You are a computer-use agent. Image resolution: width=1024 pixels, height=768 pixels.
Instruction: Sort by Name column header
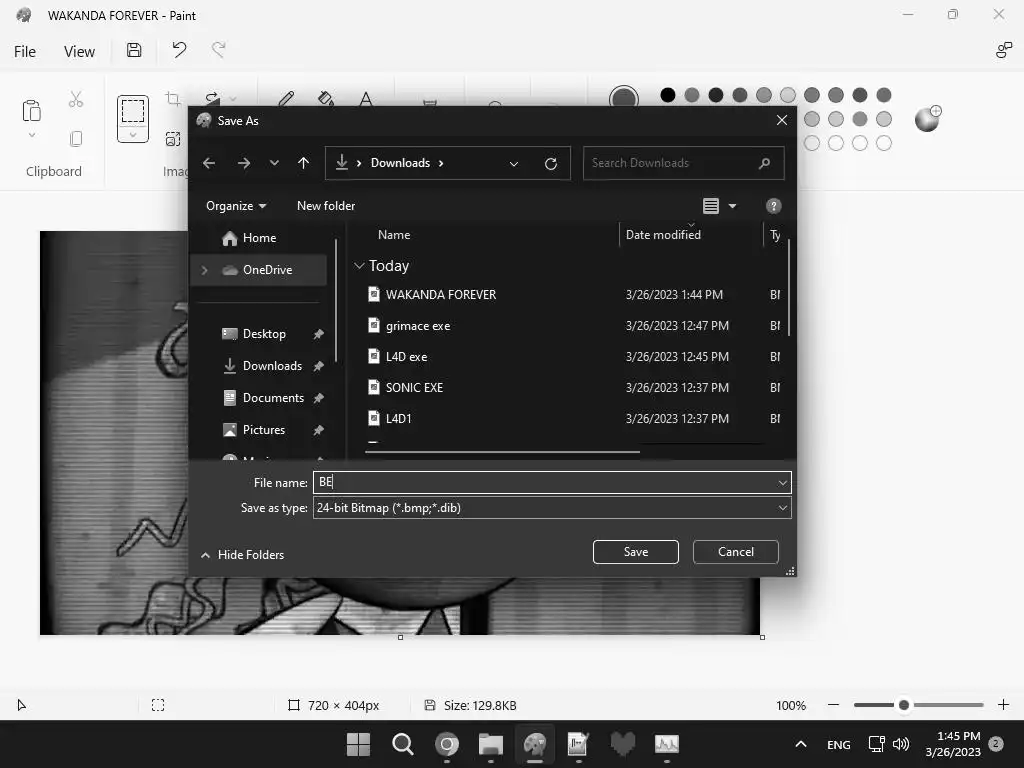pos(394,234)
